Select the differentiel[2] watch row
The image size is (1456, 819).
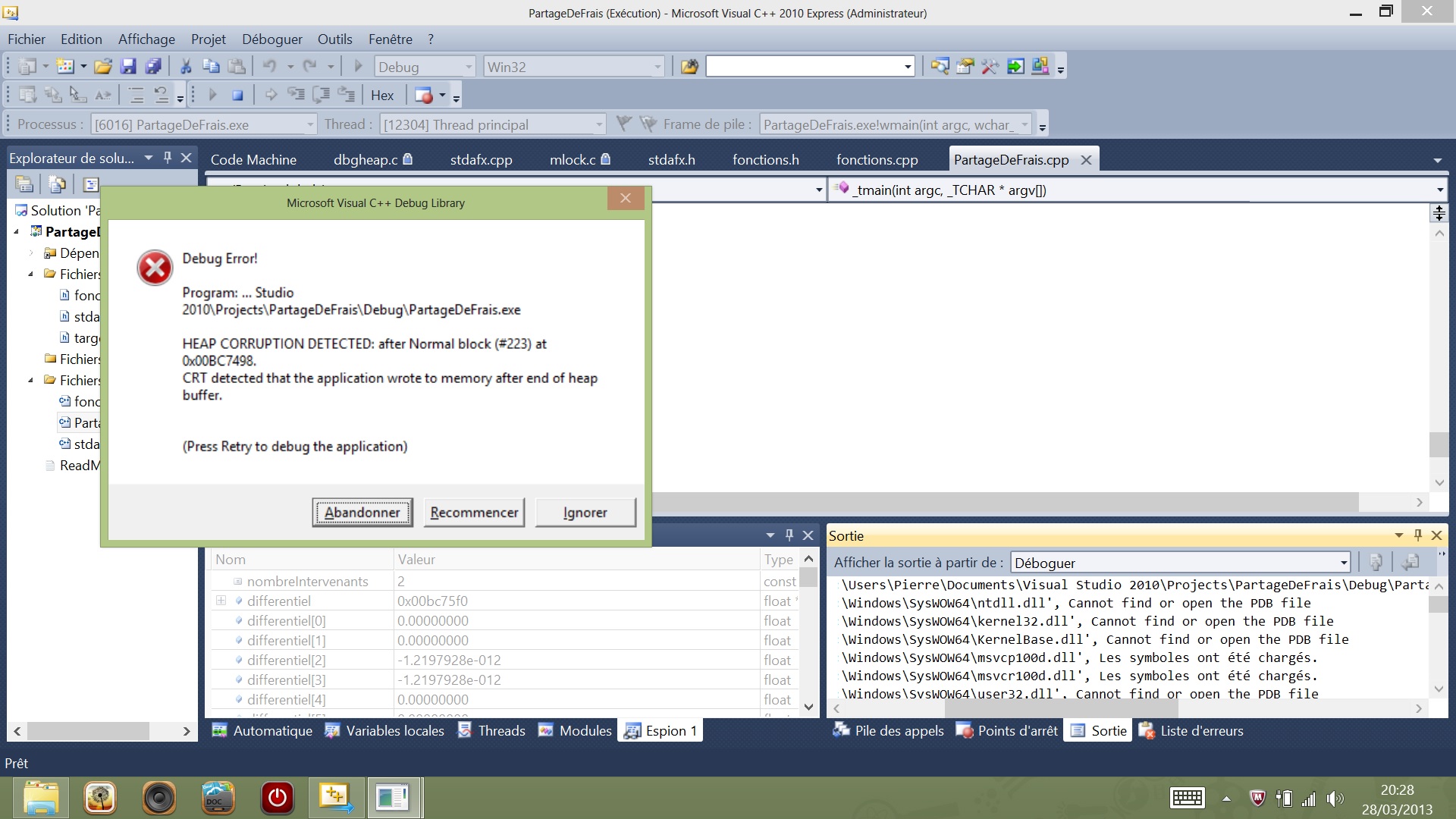tap(505, 660)
